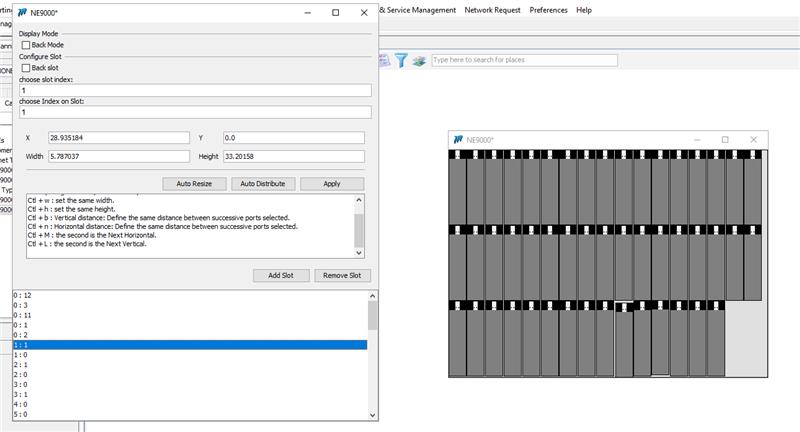Close the NE9000 slot preview window

(x=754, y=140)
